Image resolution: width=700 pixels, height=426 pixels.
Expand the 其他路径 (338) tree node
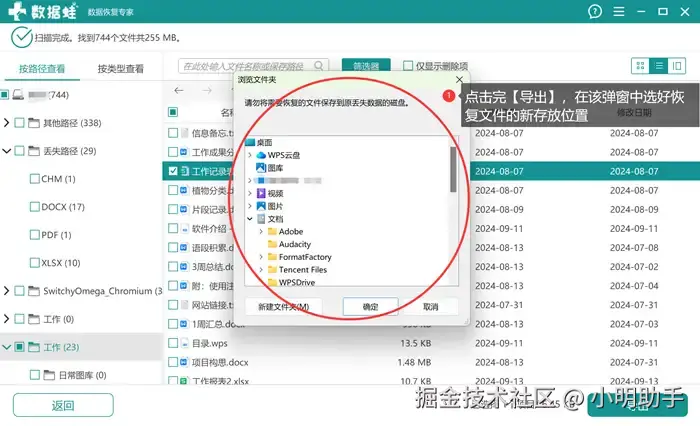[x=6, y=122]
